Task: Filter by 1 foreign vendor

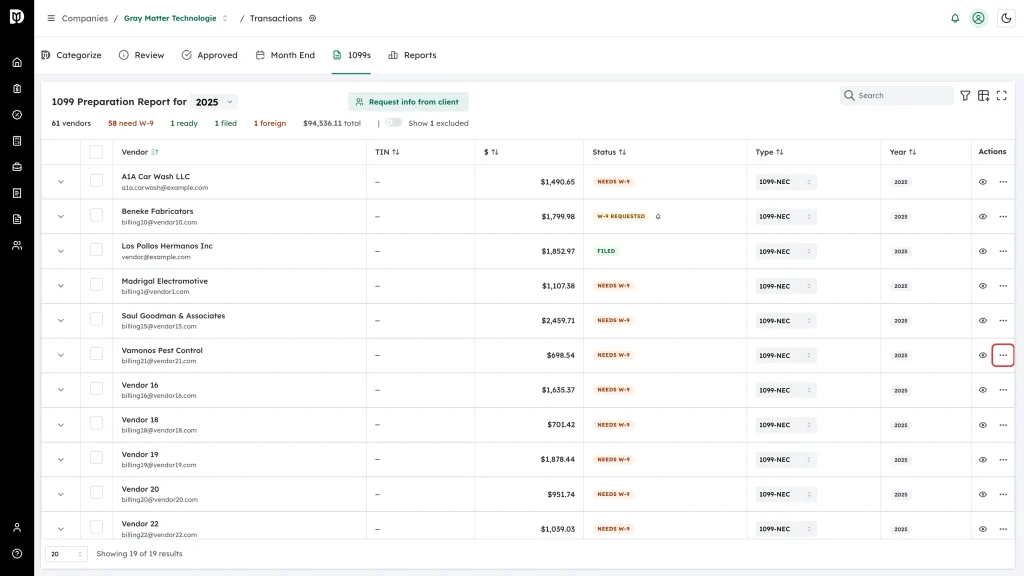Action: click(x=270, y=123)
